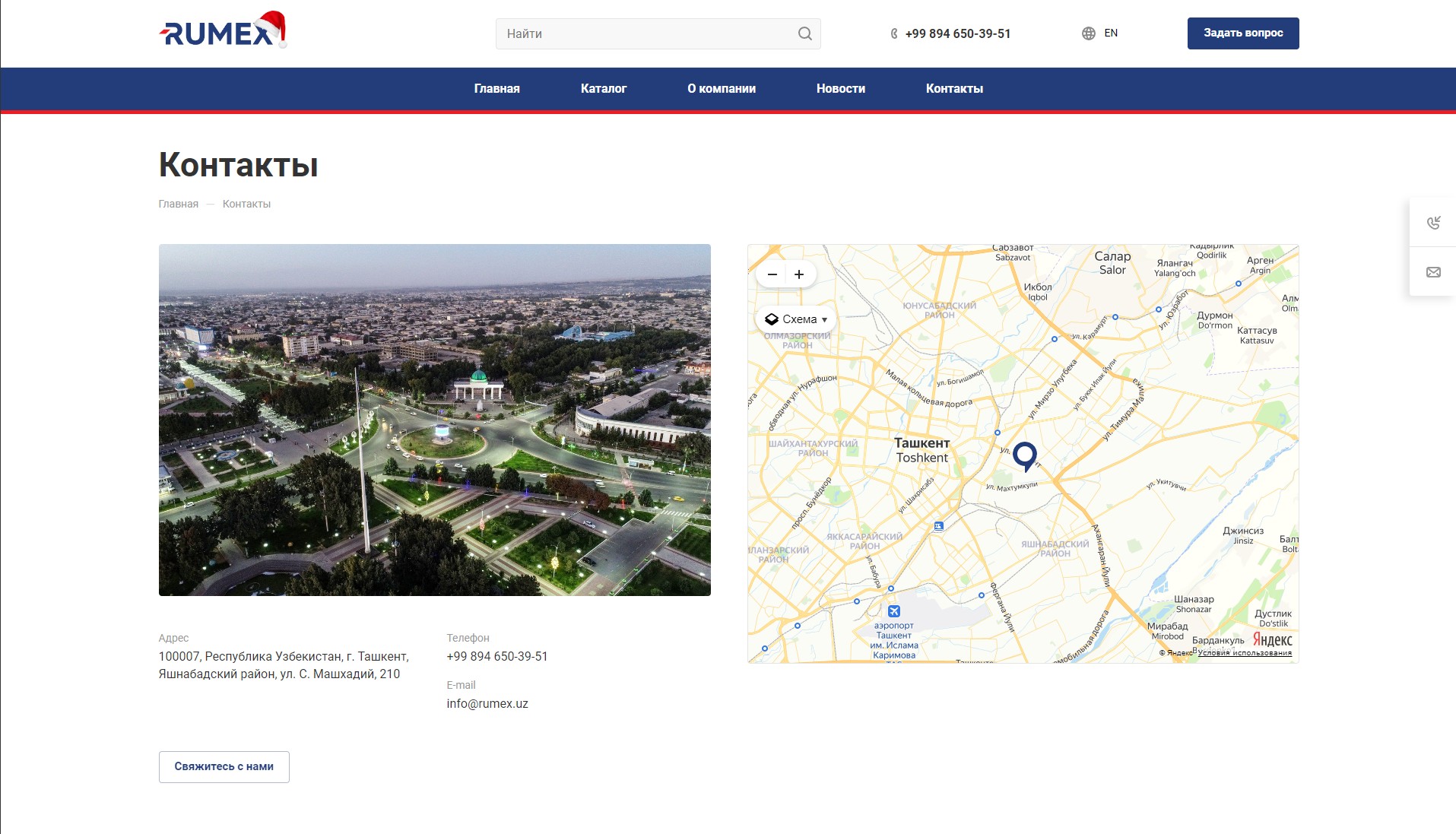The height and width of the screenshot is (834, 1456).
Task: Click the info@rumex.uz email link
Action: click(487, 704)
